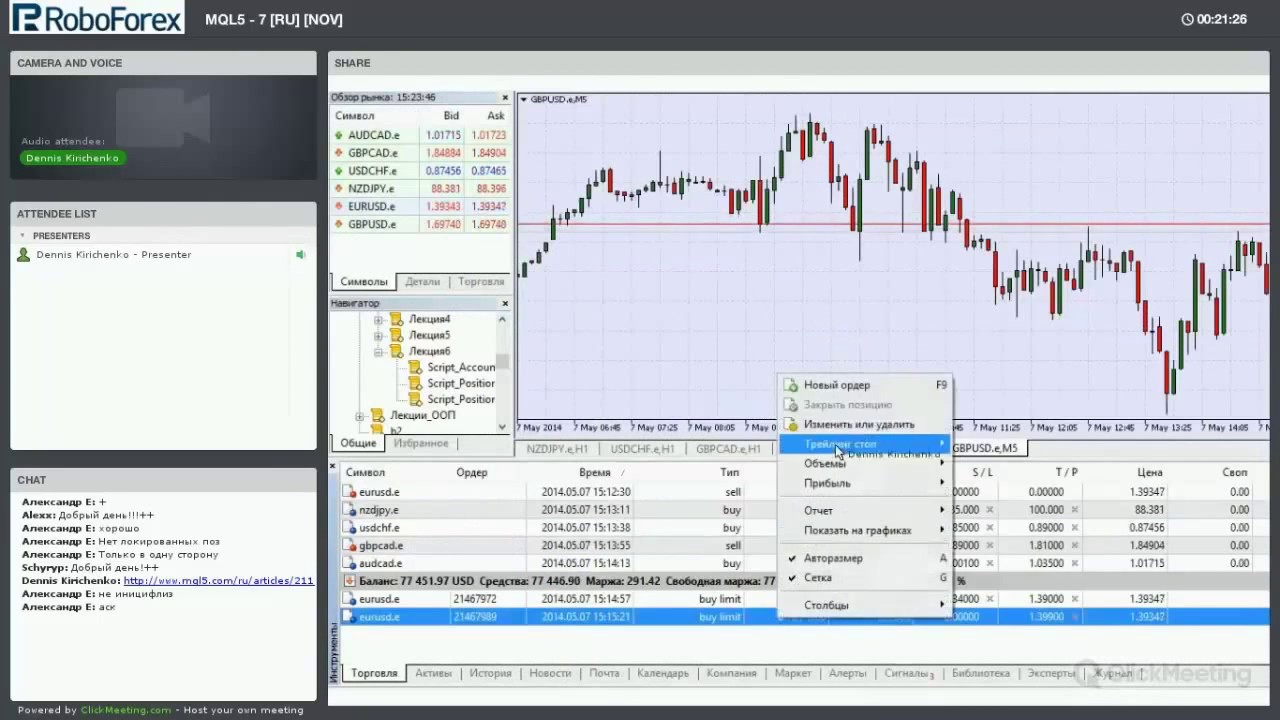Click the Script_Accoun script icon

416,367
